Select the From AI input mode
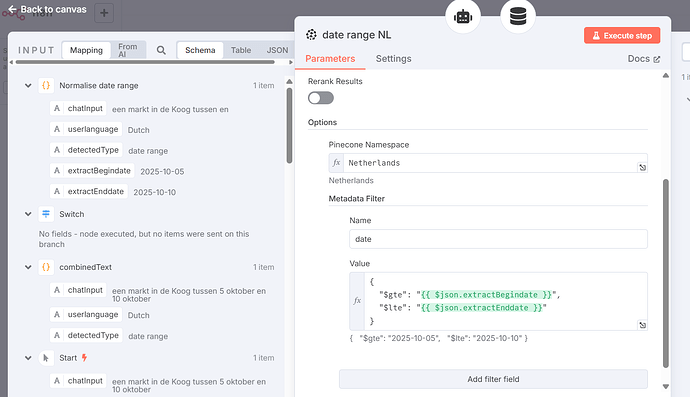 (128, 50)
